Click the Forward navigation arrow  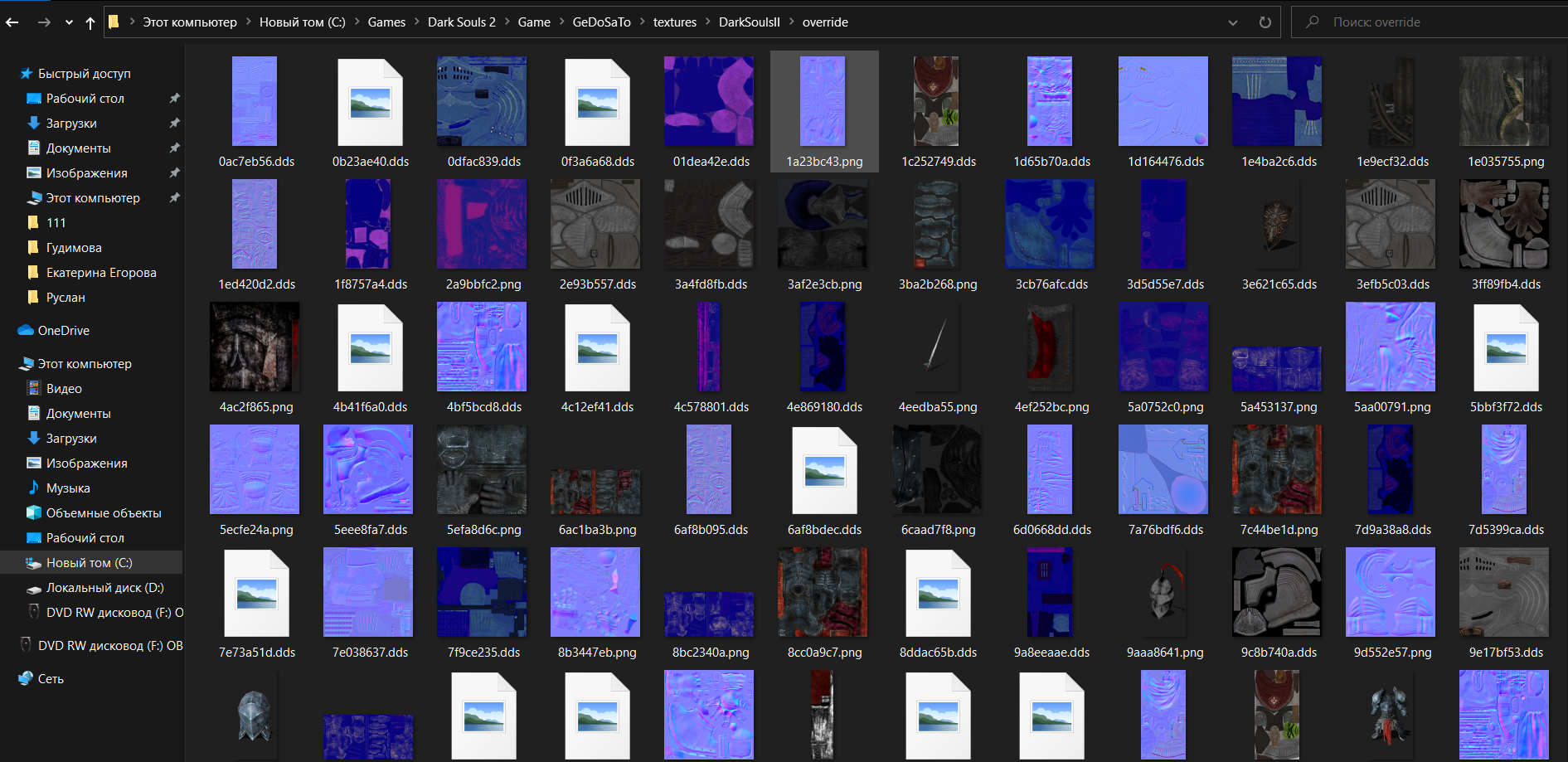(x=44, y=22)
